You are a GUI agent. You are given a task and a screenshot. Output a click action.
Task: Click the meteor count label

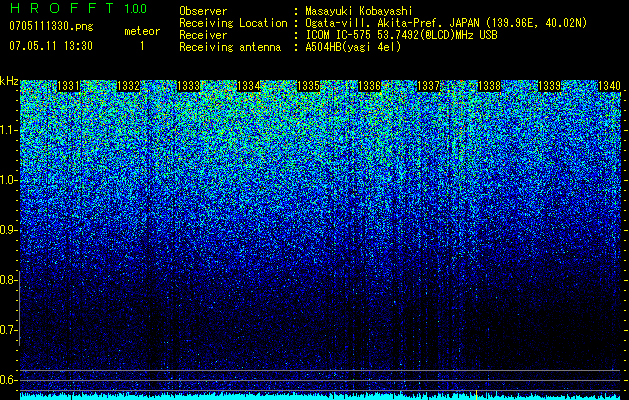tap(142, 31)
